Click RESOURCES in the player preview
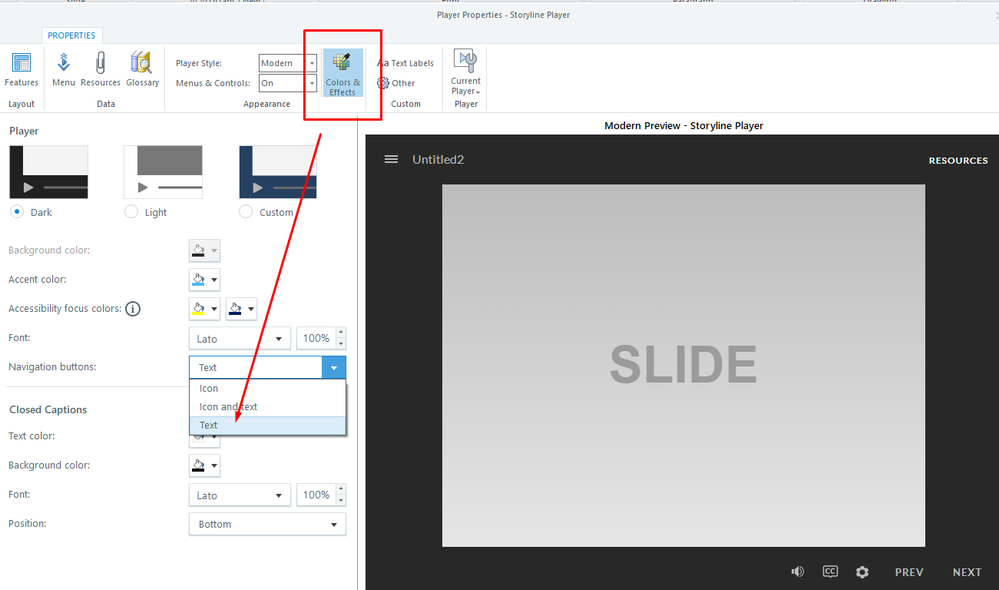Viewport: 999px width, 590px height. pyautogui.click(x=958, y=161)
